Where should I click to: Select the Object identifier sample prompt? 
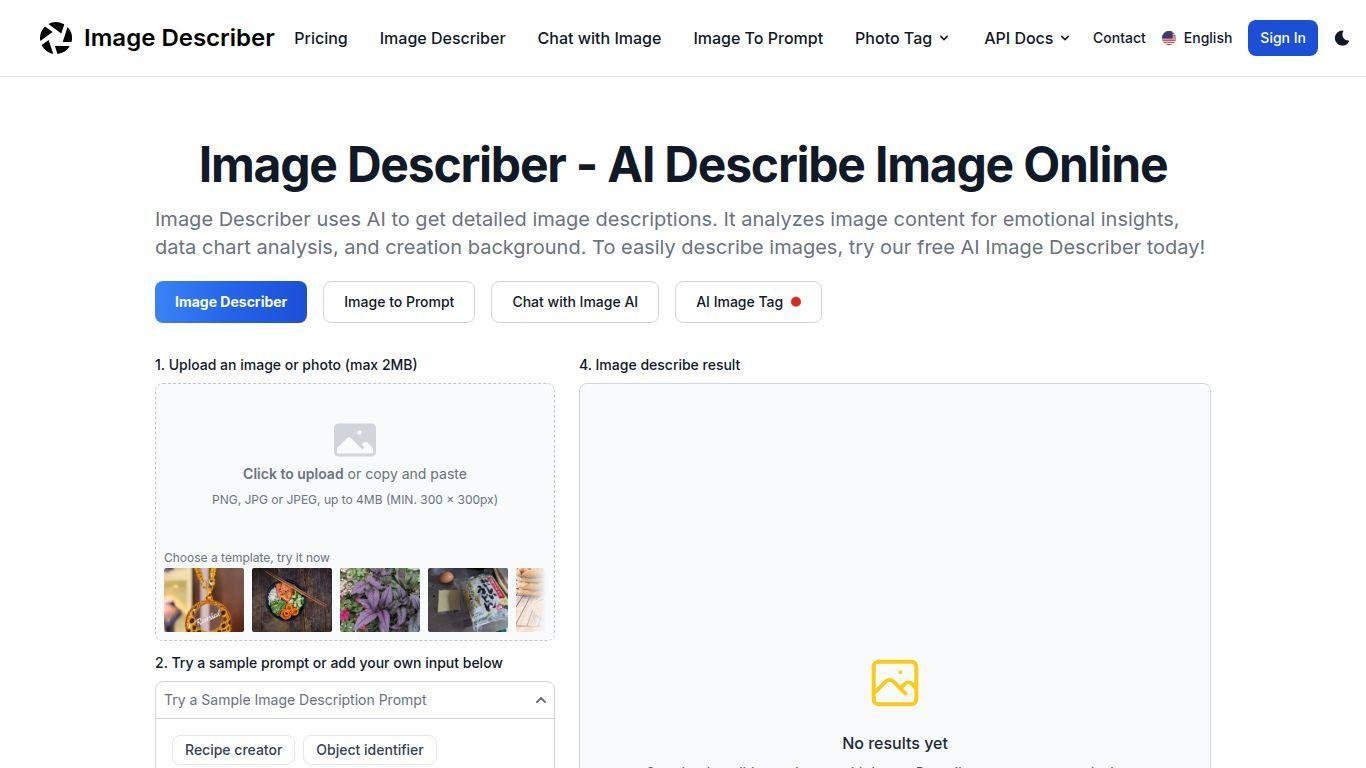tap(370, 750)
